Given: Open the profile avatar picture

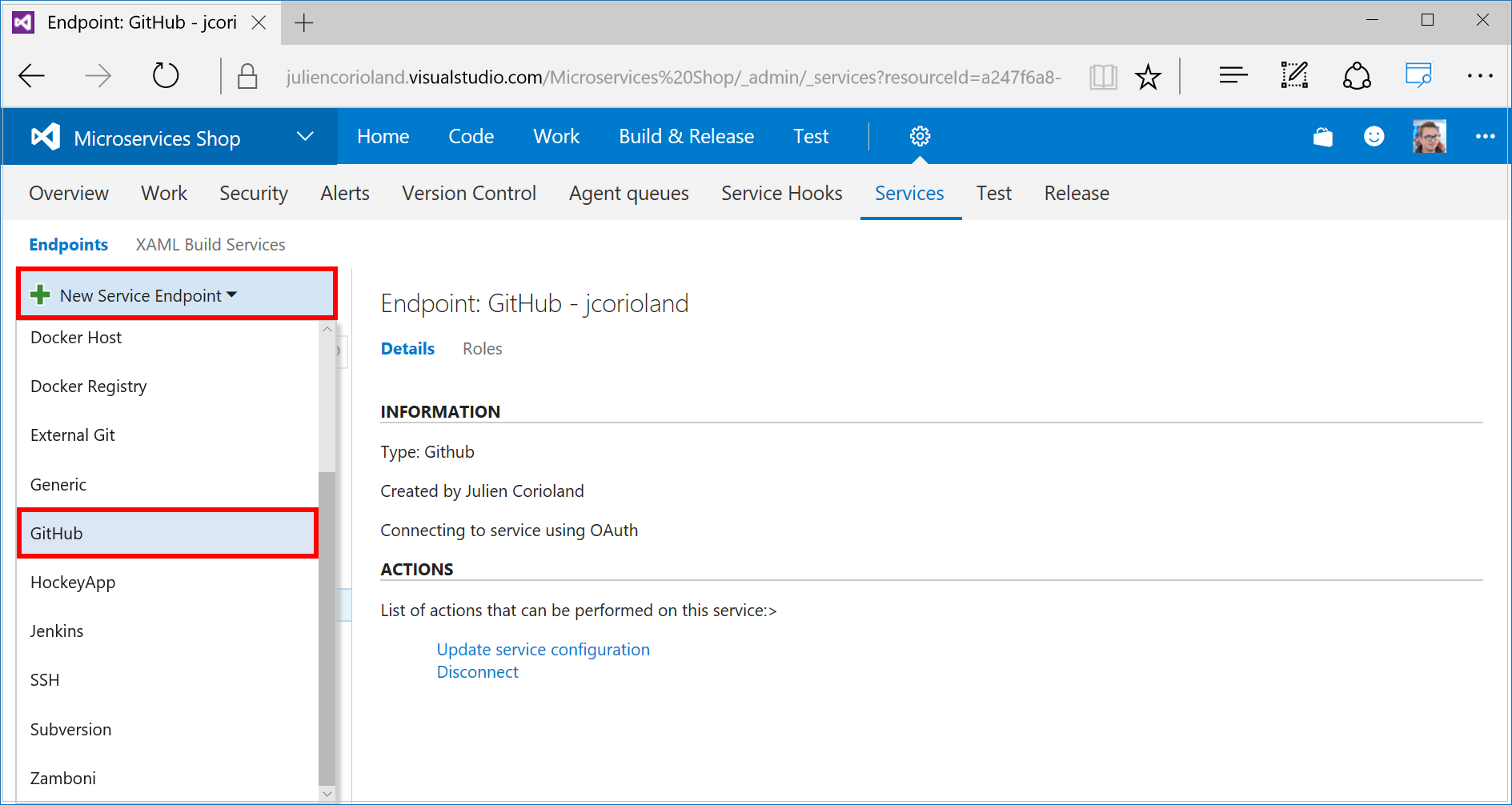Looking at the screenshot, I should (1428, 136).
